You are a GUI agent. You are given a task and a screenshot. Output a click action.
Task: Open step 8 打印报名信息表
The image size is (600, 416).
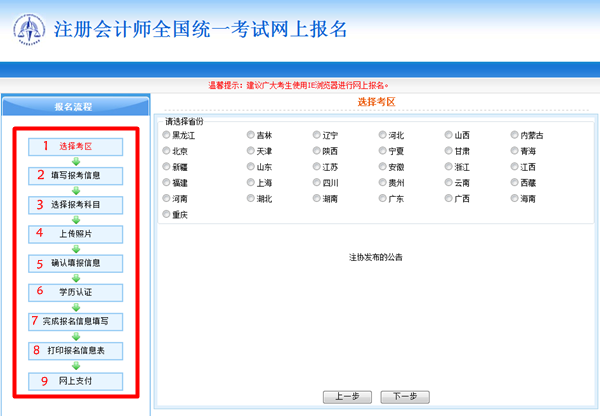[x=76, y=351]
